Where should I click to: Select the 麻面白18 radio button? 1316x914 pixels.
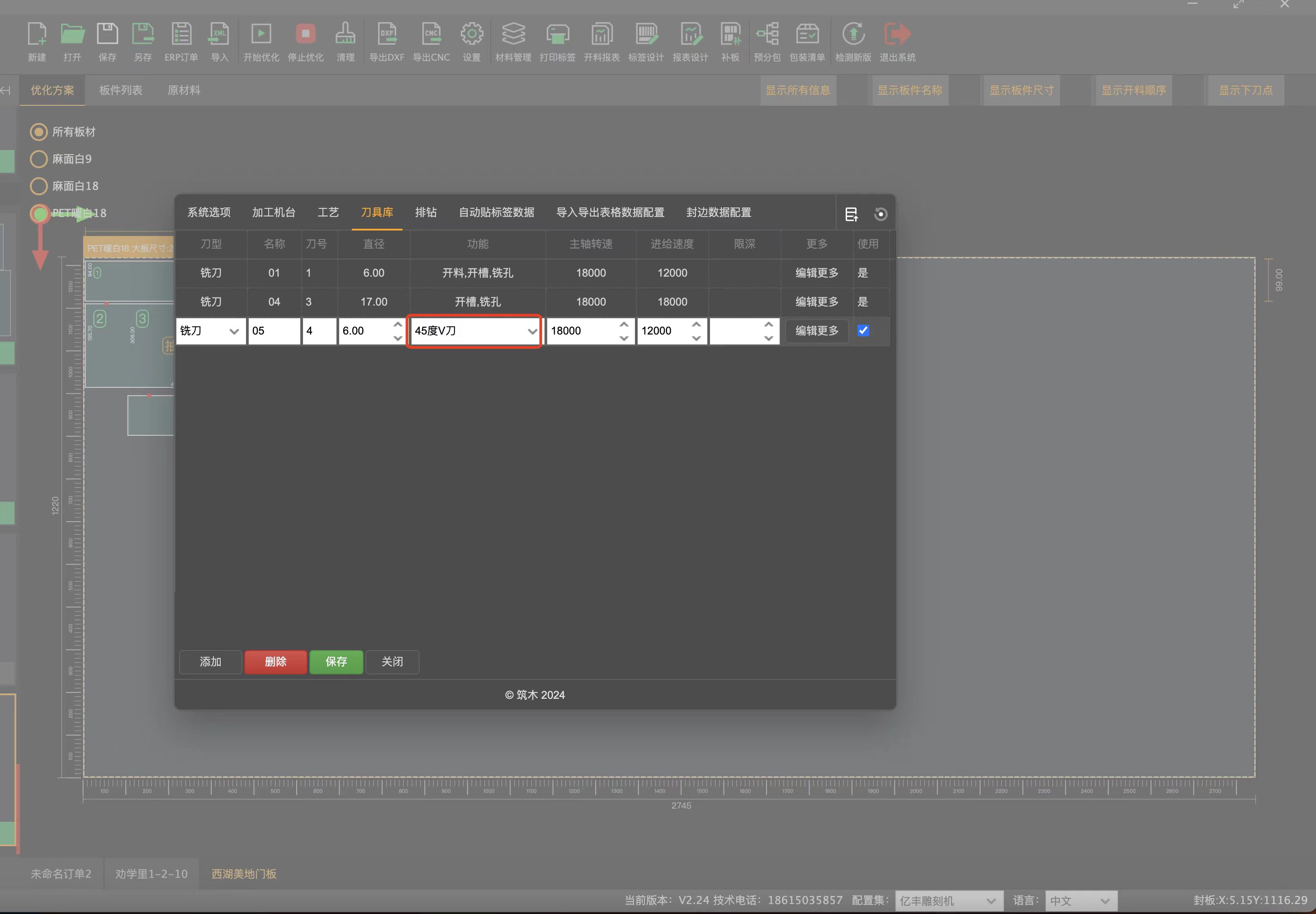coord(38,186)
